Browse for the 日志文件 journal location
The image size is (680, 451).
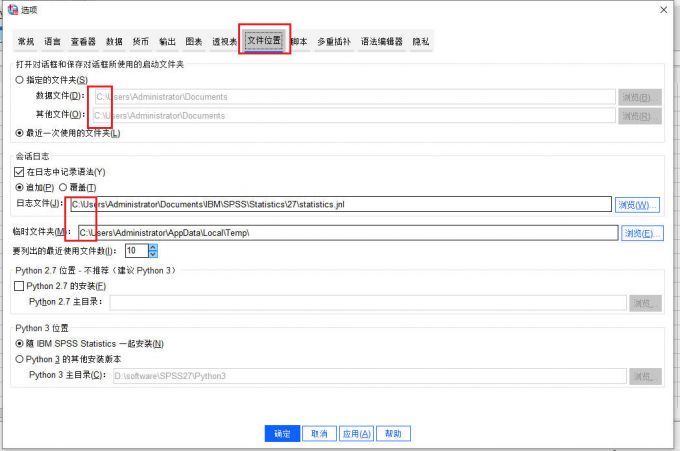click(638, 205)
